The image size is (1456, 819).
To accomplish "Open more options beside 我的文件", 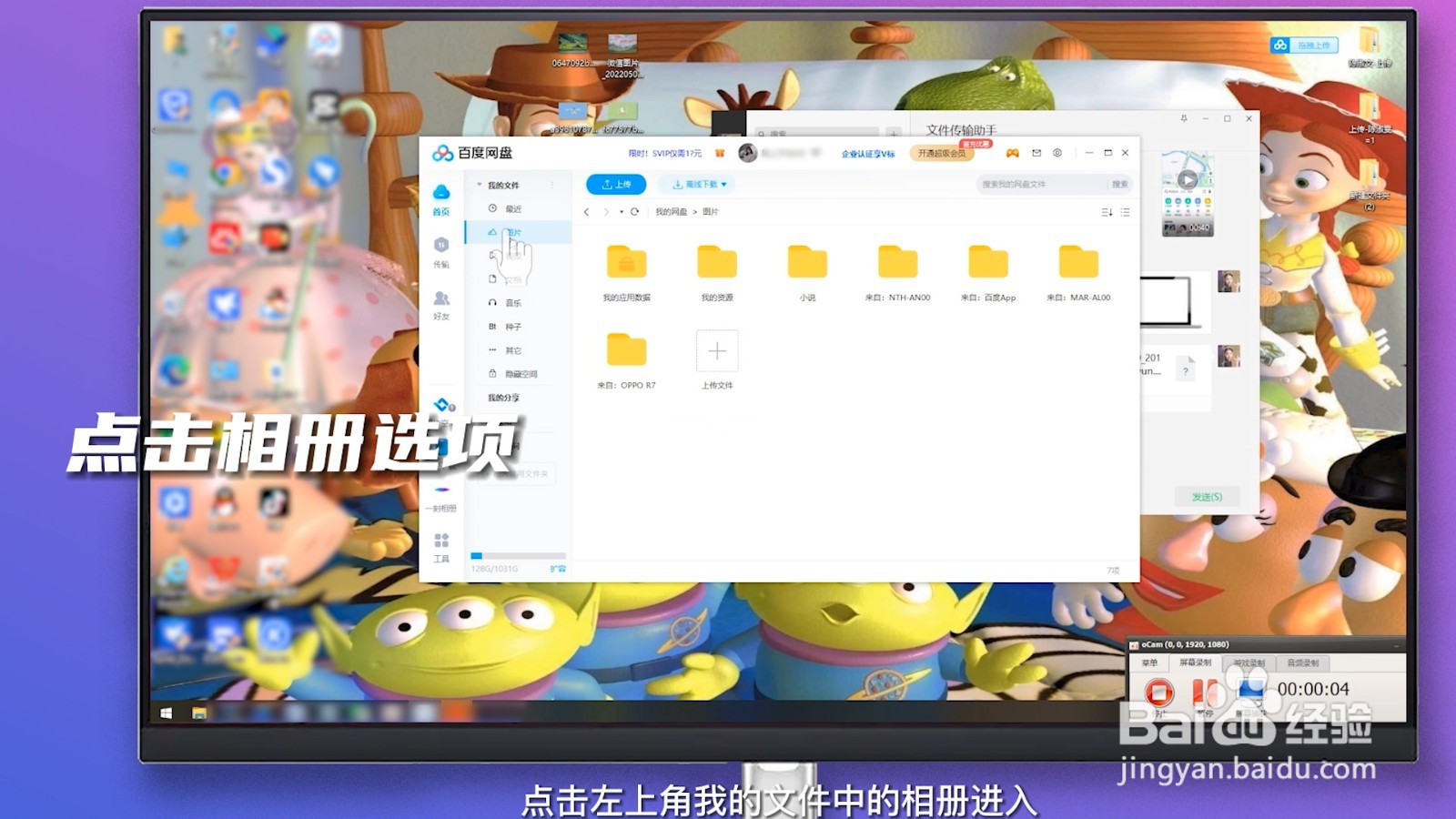I will (552, 185).
